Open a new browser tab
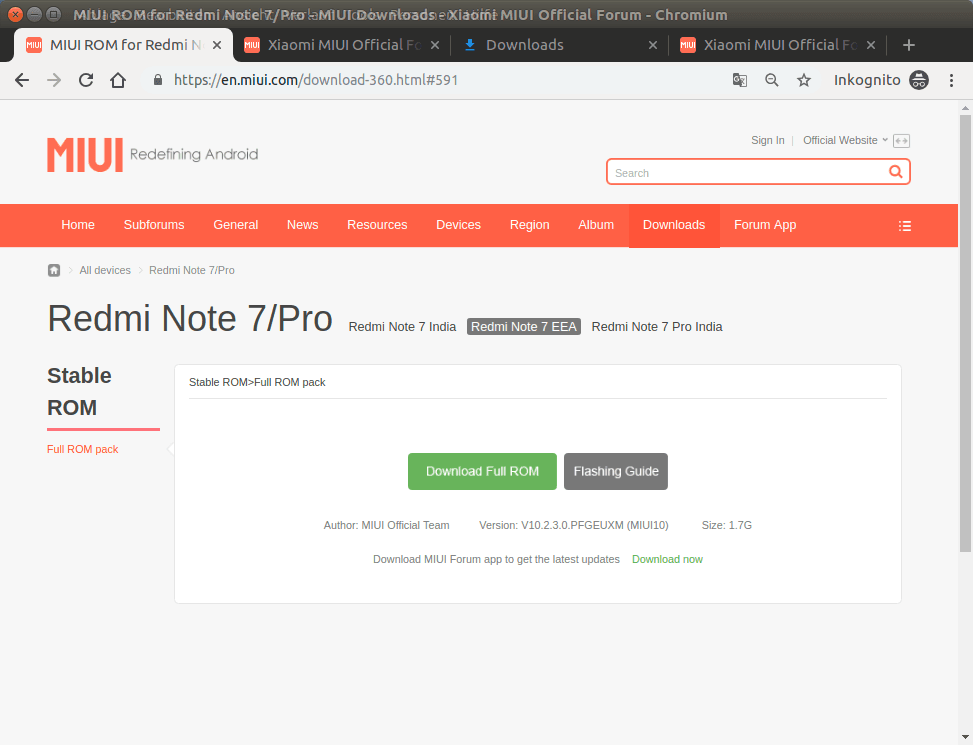 (908, 45)
